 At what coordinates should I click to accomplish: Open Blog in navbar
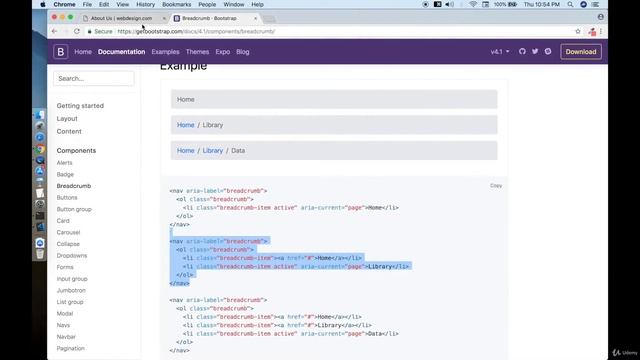[242, 52]
